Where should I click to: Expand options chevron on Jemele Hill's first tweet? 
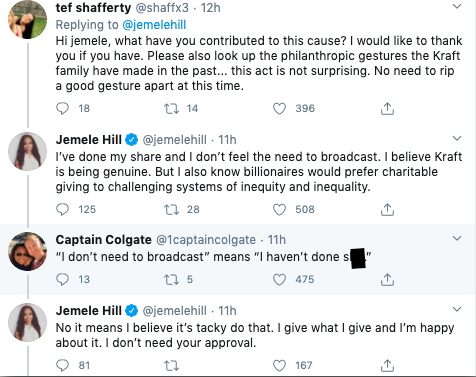457,138
